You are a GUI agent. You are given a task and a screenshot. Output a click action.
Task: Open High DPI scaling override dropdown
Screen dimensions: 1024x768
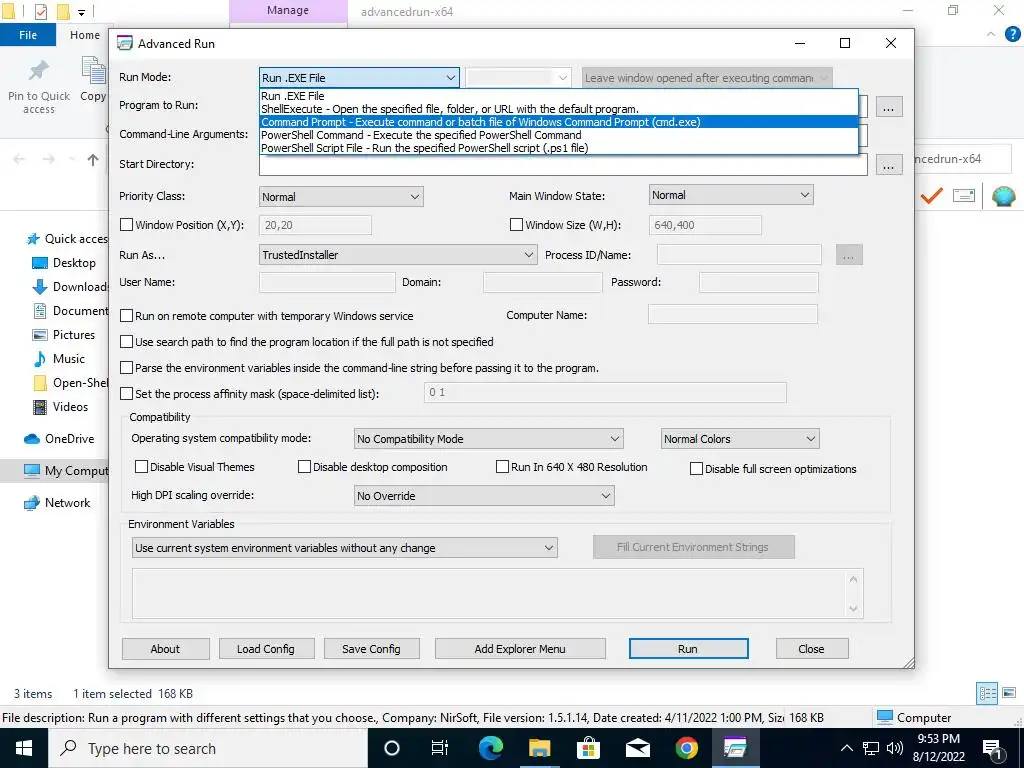[484, 496]
